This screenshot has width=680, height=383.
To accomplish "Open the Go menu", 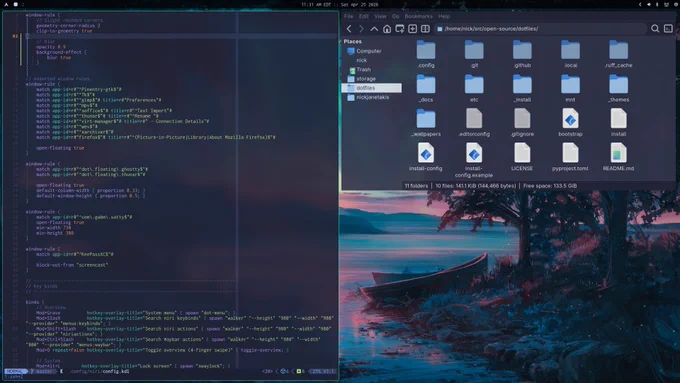I will pyautogui.click(x=396, y=16).
